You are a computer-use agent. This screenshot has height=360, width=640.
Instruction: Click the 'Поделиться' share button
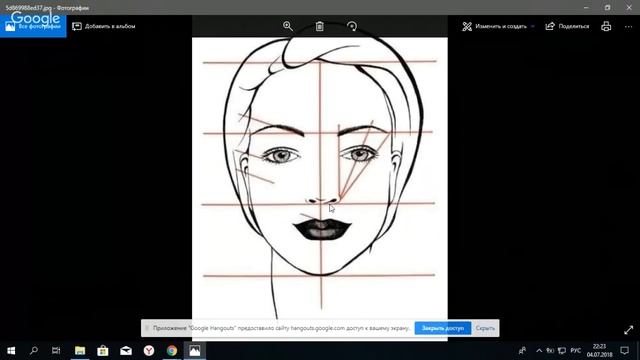tap(567, 26)
